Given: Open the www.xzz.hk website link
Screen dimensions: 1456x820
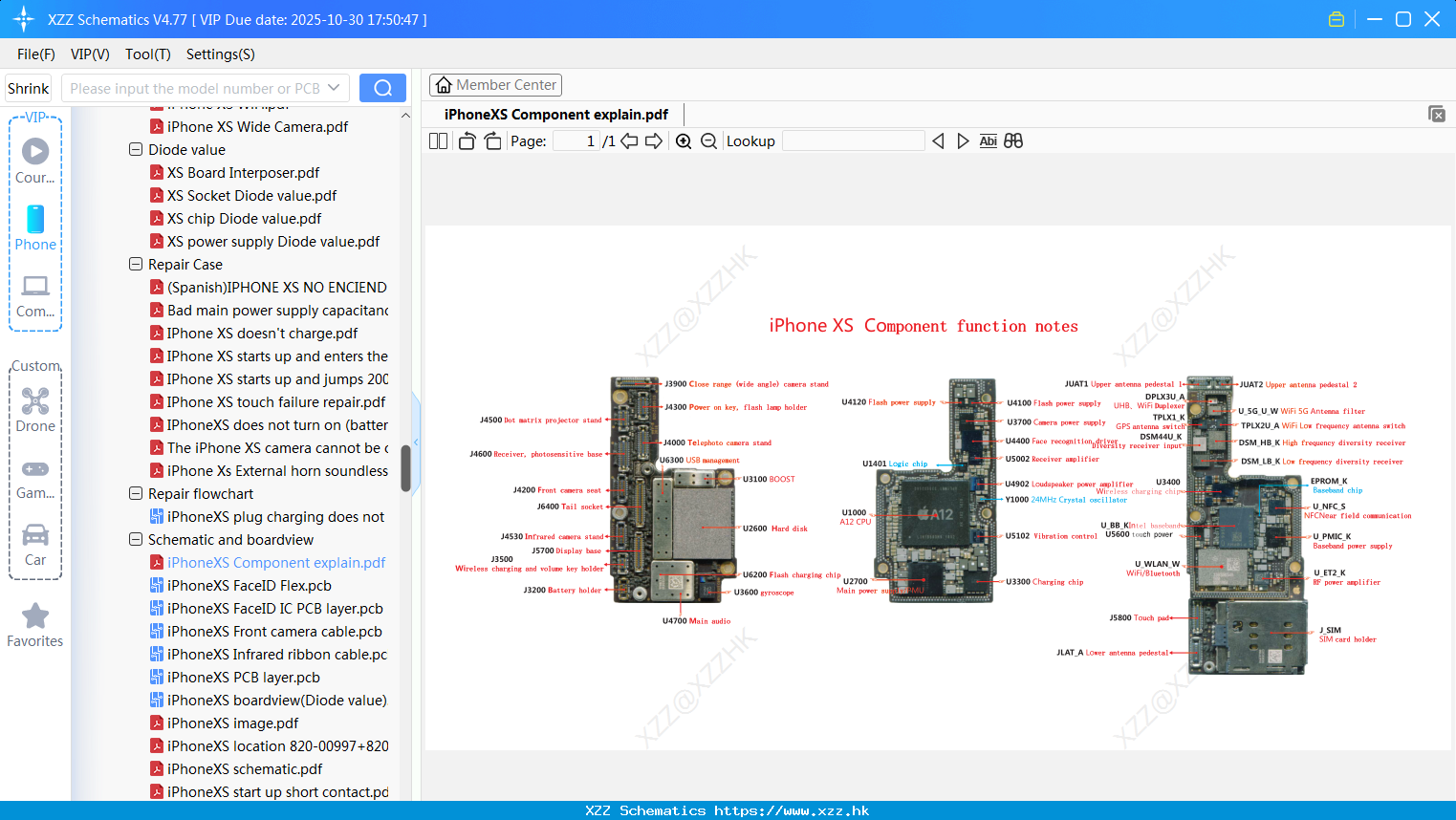Looking at the screenshot, I should (x=792, y=810).
